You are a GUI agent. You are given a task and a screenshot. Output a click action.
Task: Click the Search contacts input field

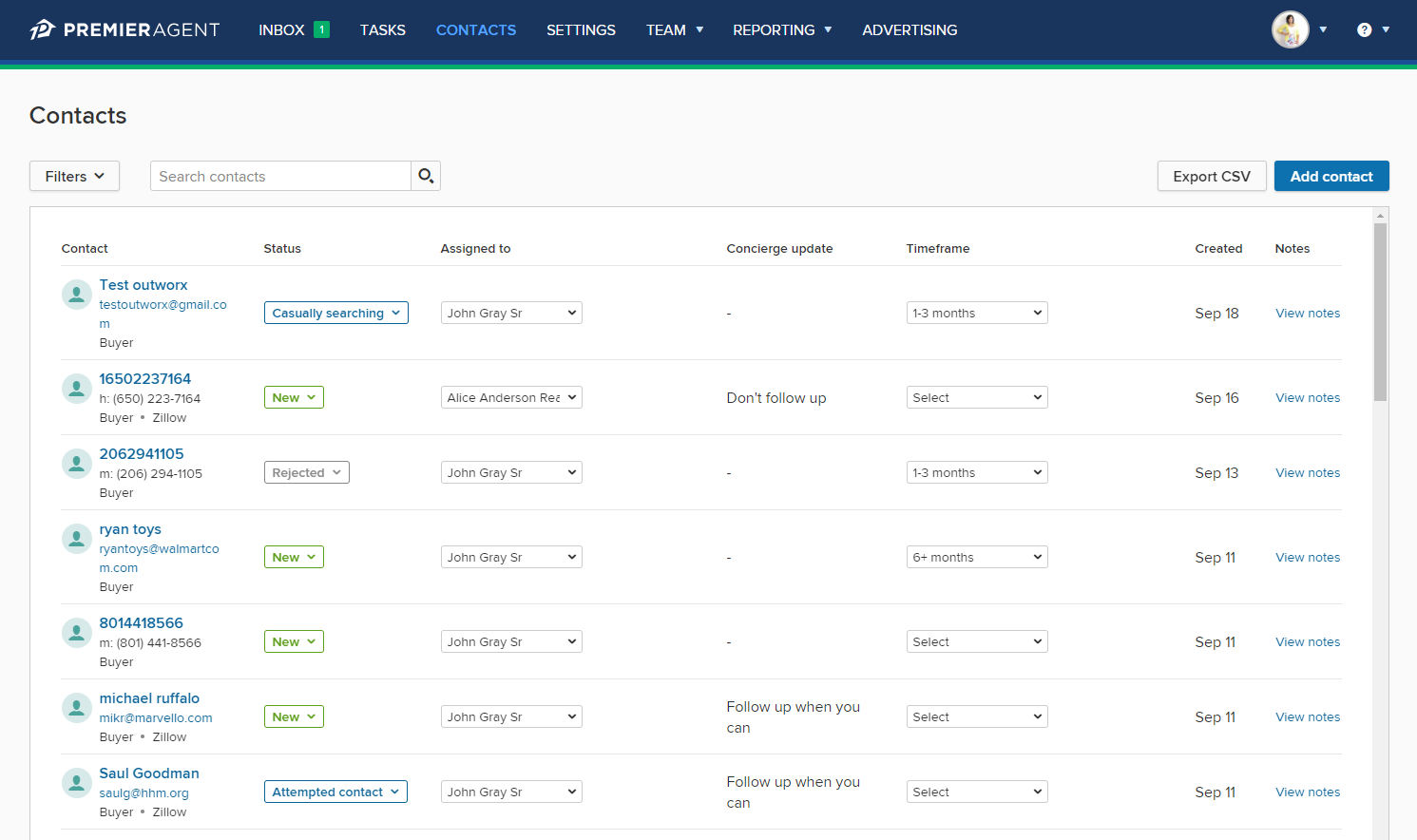[280, 176]
